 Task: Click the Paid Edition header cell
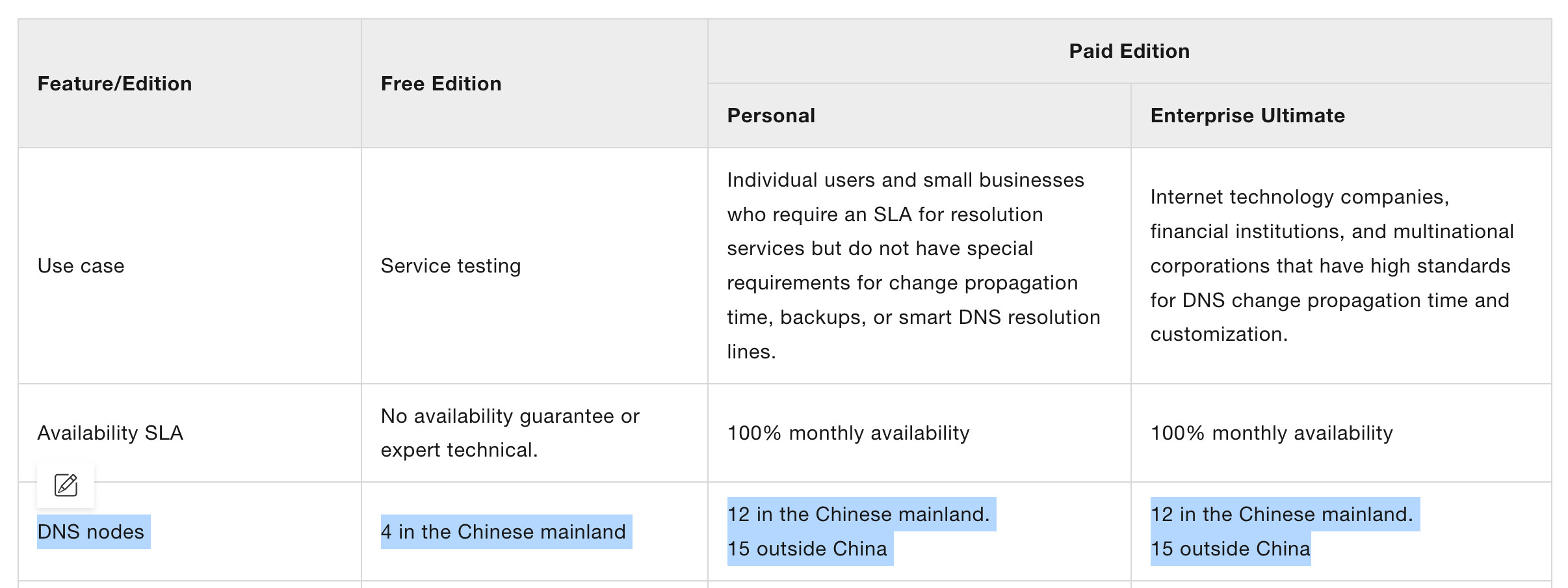[1129, 51]
